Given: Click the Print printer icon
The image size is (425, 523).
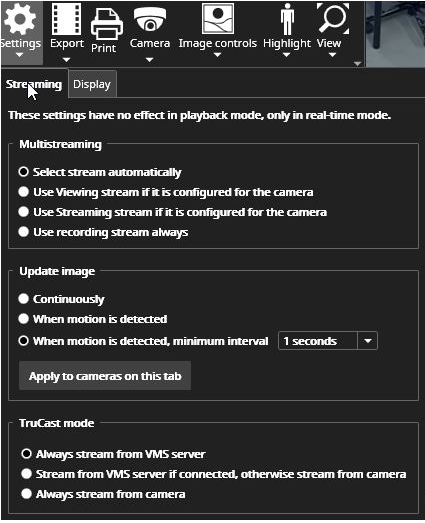Looking at the screenshot, I should [107, 25].
